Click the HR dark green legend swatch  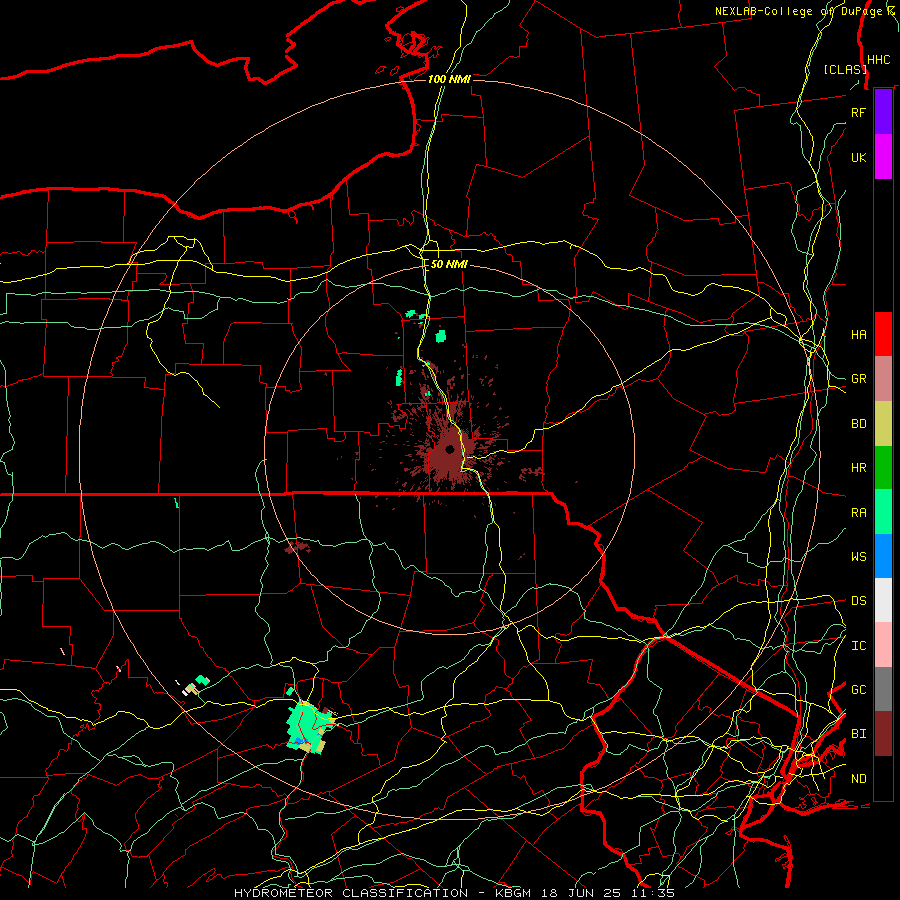pos(883,468)
